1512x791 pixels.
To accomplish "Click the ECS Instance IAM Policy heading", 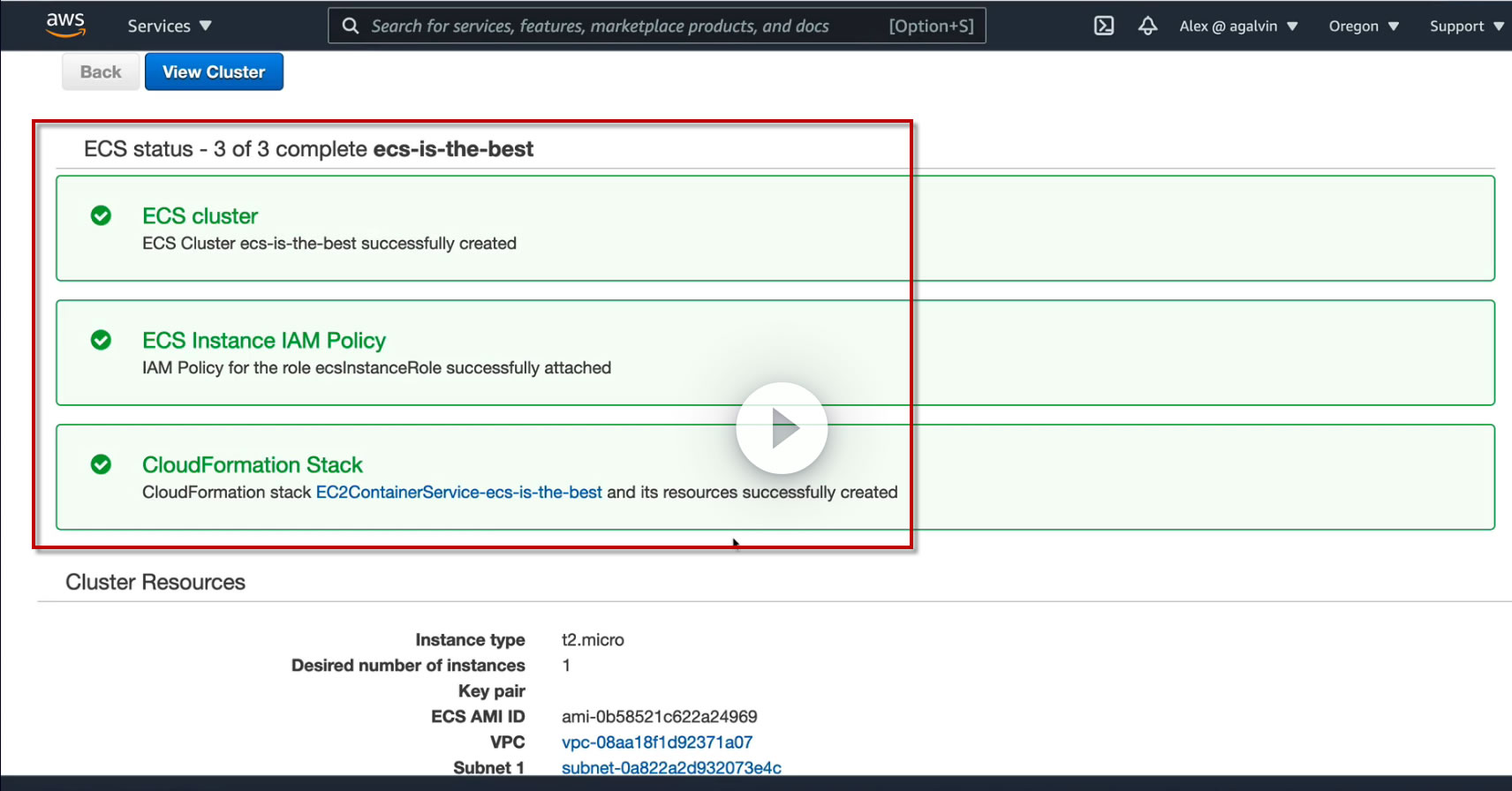I will point(264,341).
